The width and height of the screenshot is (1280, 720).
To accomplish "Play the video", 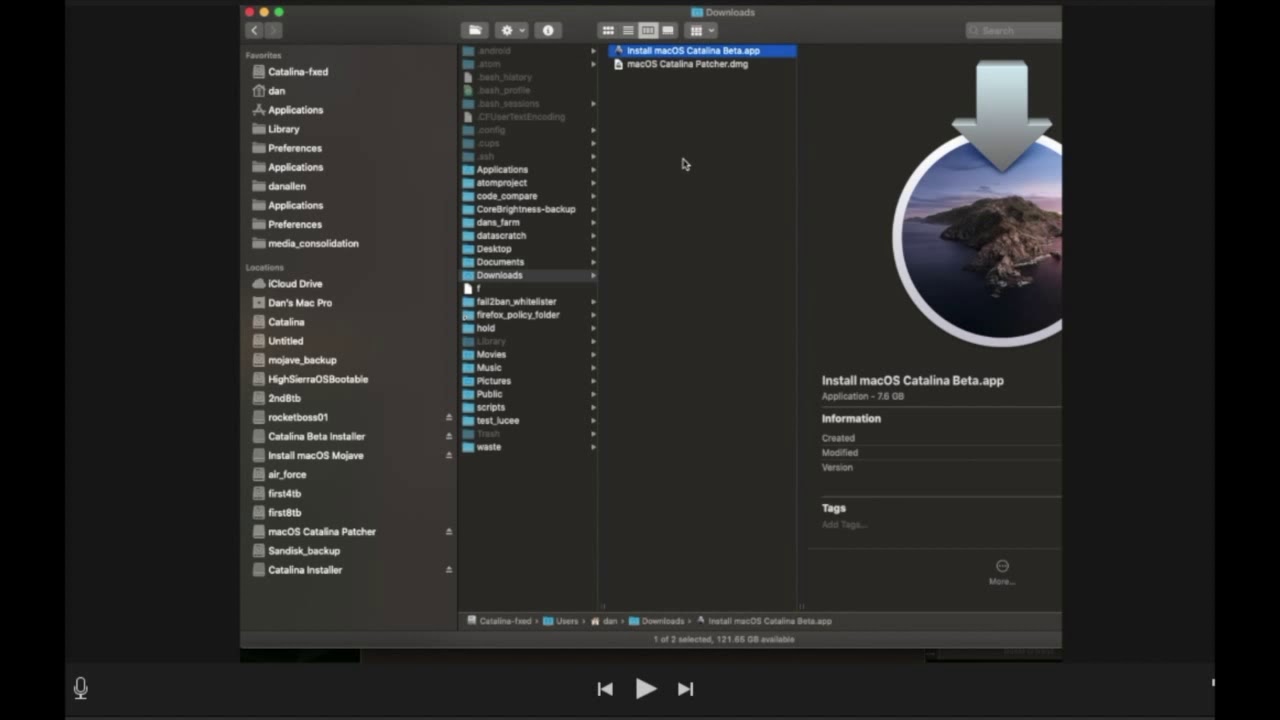I will click(x=646, y=688).
